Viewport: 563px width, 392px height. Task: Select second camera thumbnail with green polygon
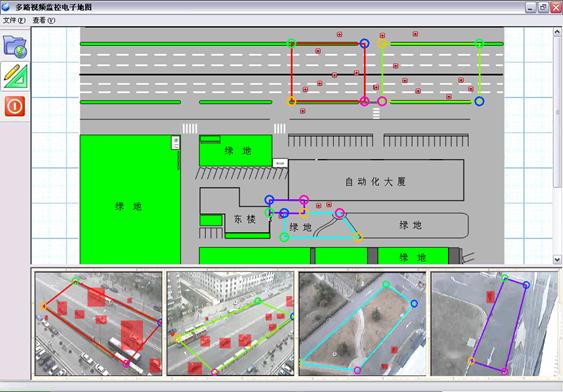(230, 324)
